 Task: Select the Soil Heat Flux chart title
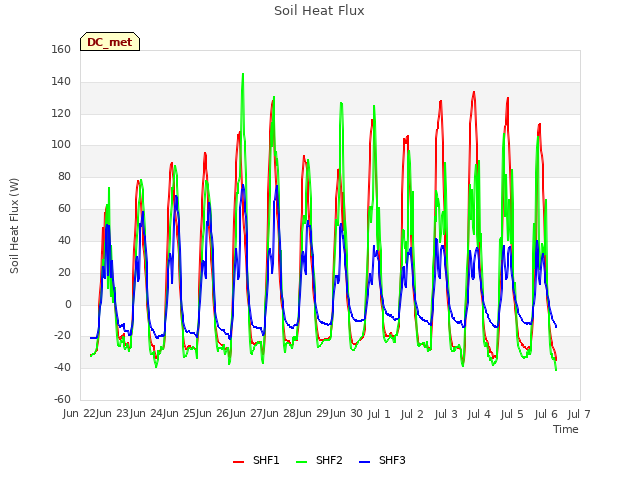[319, 11]
